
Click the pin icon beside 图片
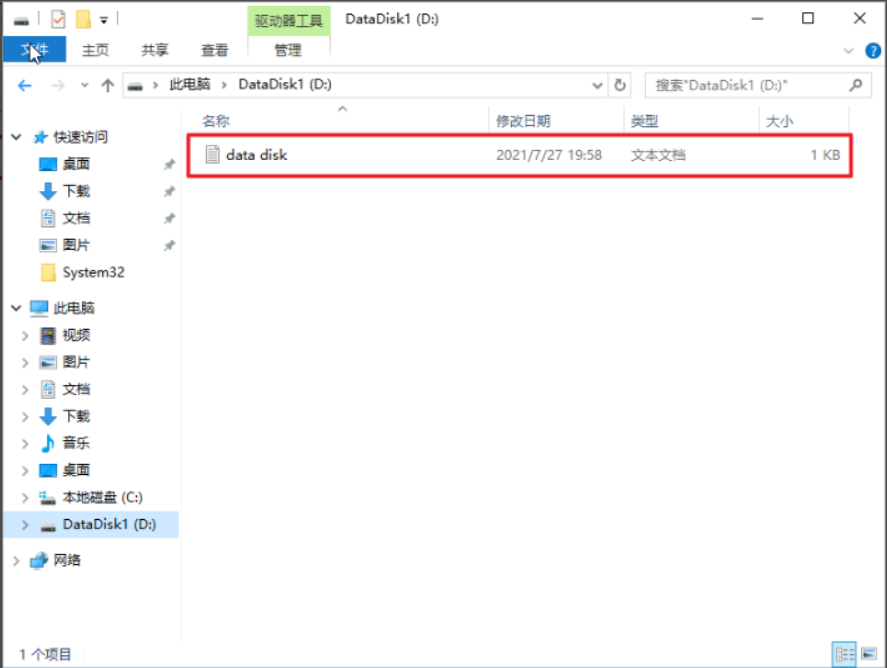(x=169, y=245)
